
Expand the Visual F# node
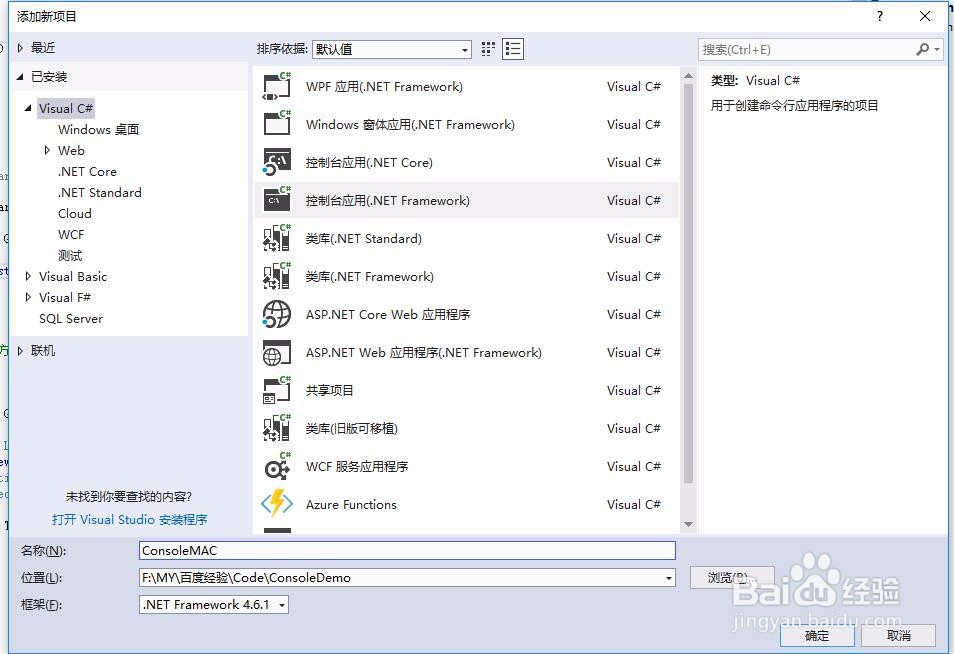point(28,297)
